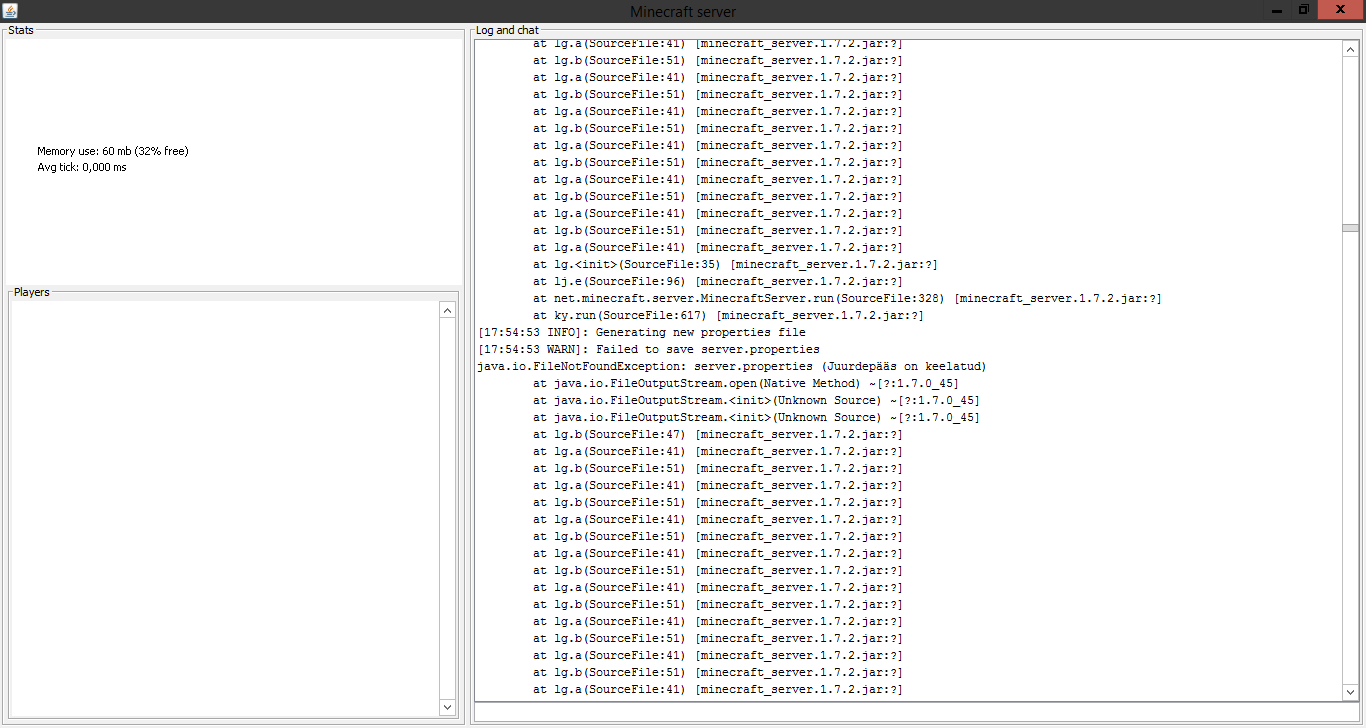The height and width of the screenshot is (728, 1366).
Task: Click the Players list scroll down arrow
Action: pos(447,707)
